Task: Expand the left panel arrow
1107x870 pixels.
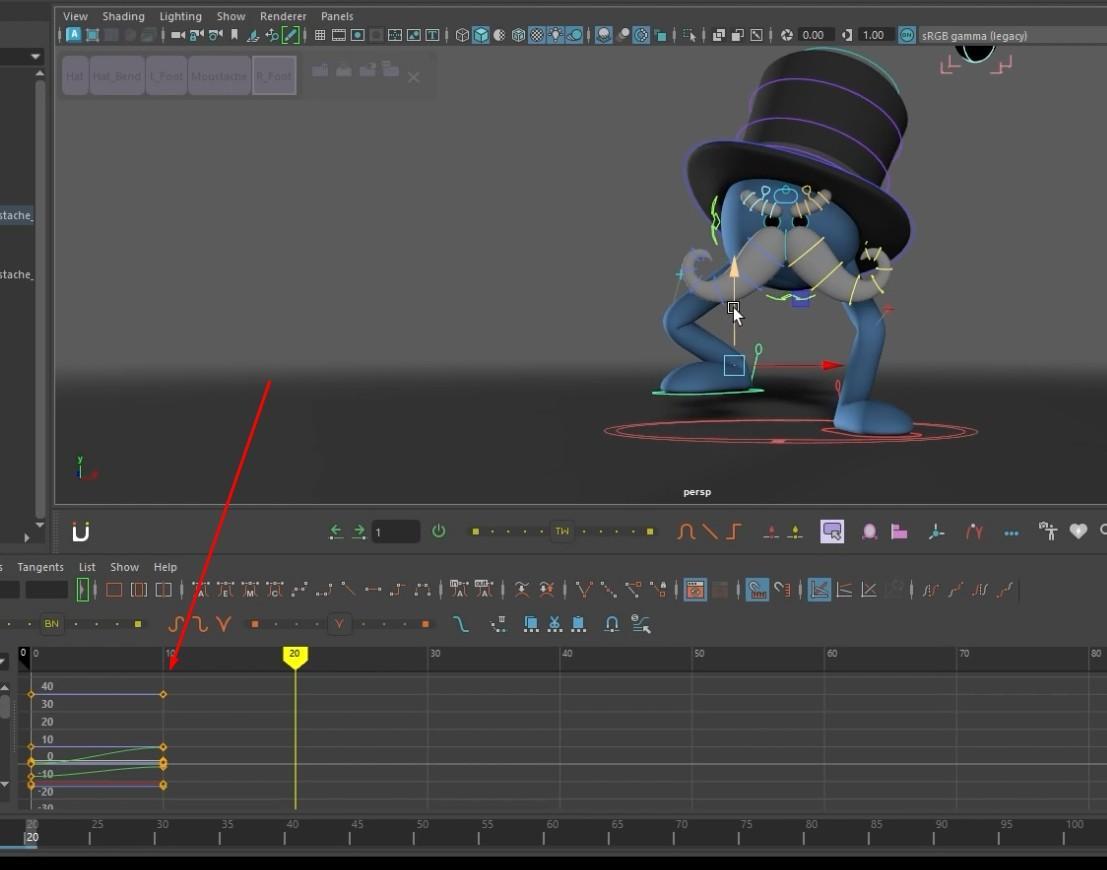Action: [x=26, y=537]
